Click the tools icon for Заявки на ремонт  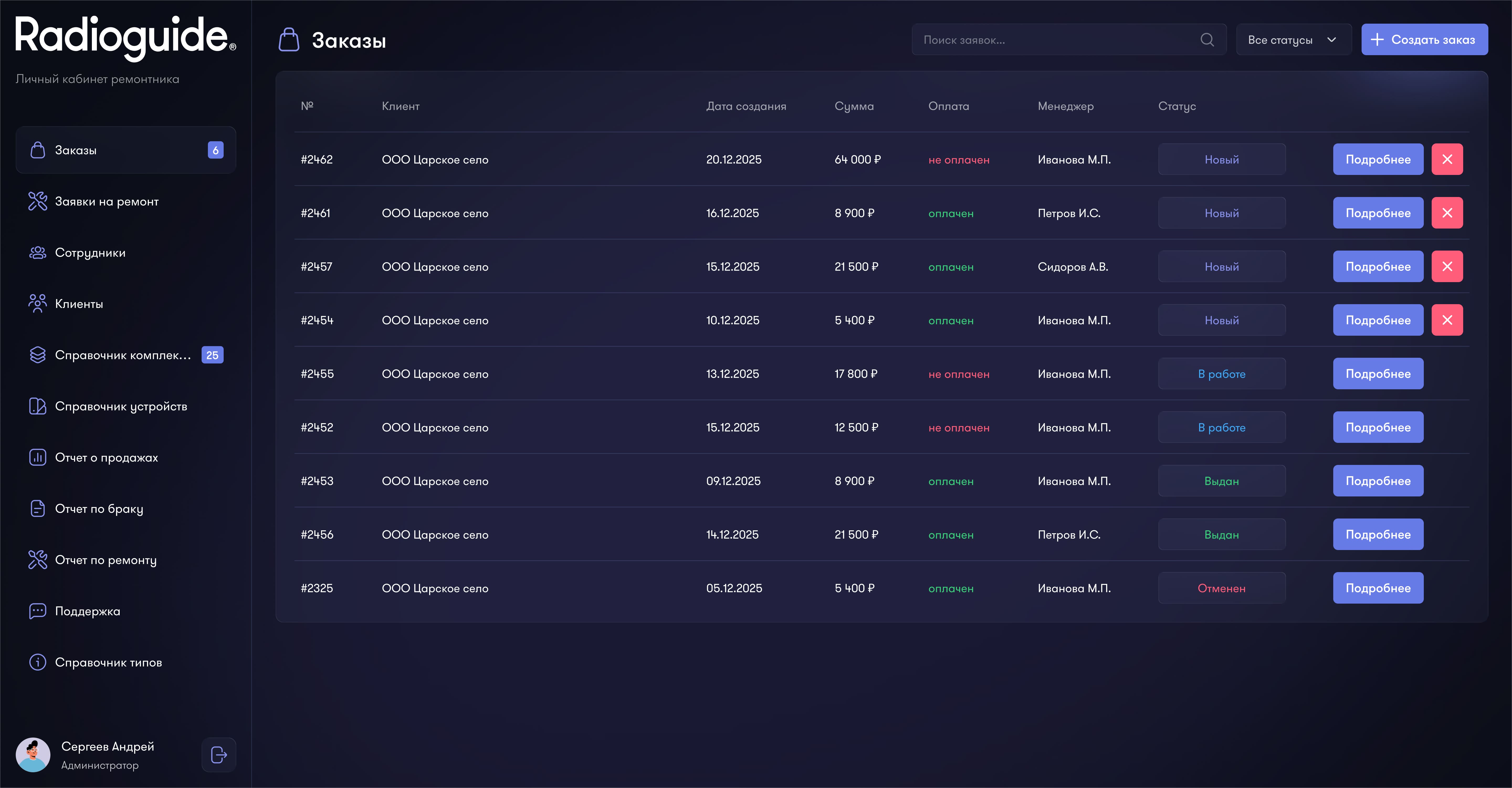[x=38, y=201]
